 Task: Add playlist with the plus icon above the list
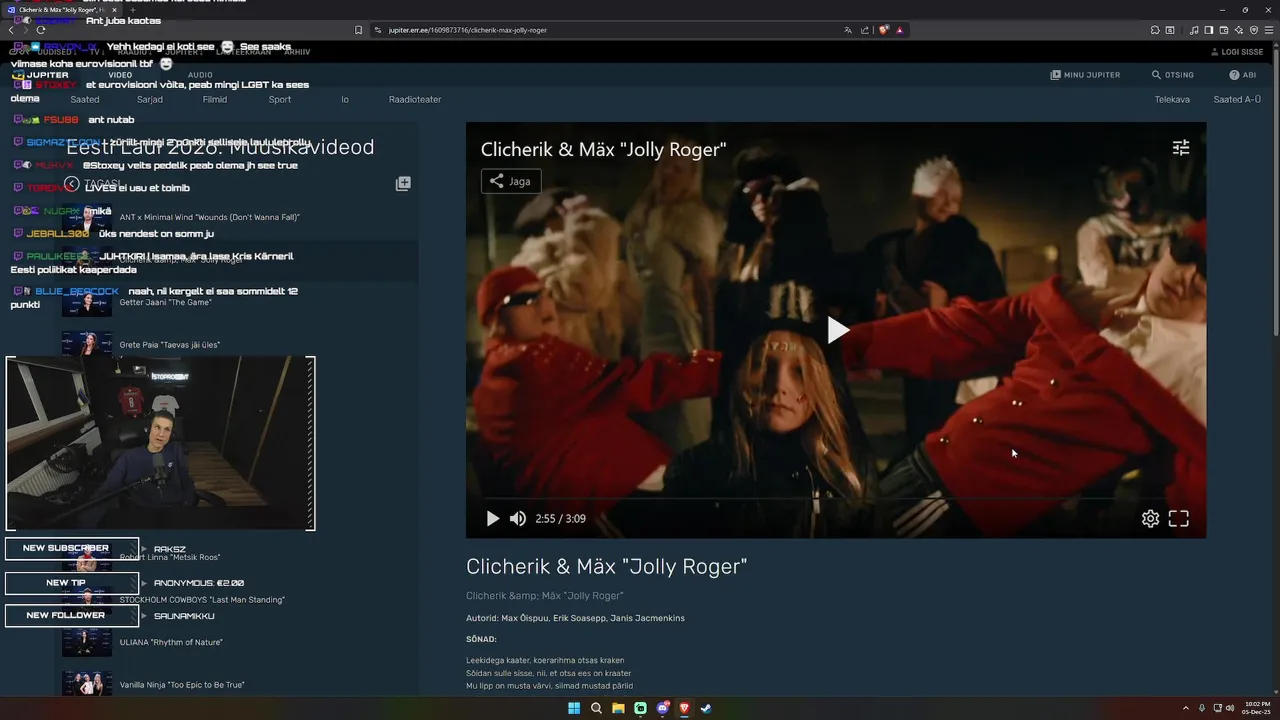pyautogui.click(x=403, y=184)
